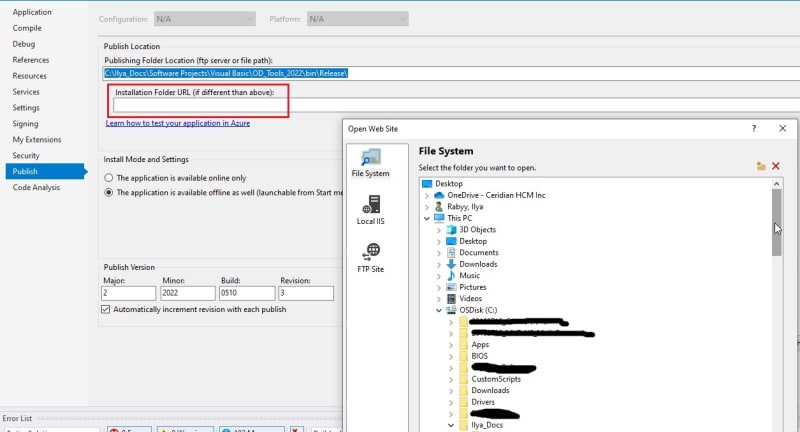Click Documents icon in tree
Image resolution: width=800 pixels, height=432 pixels.
(451, 253)
